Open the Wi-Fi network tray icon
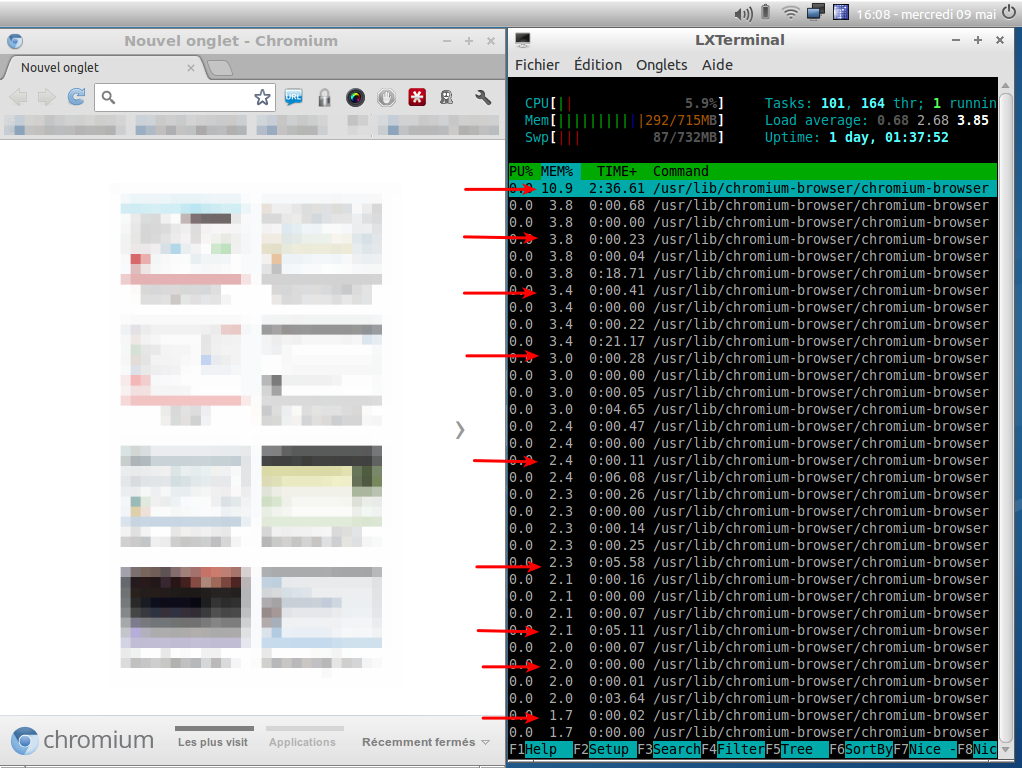 pos(791,12)
